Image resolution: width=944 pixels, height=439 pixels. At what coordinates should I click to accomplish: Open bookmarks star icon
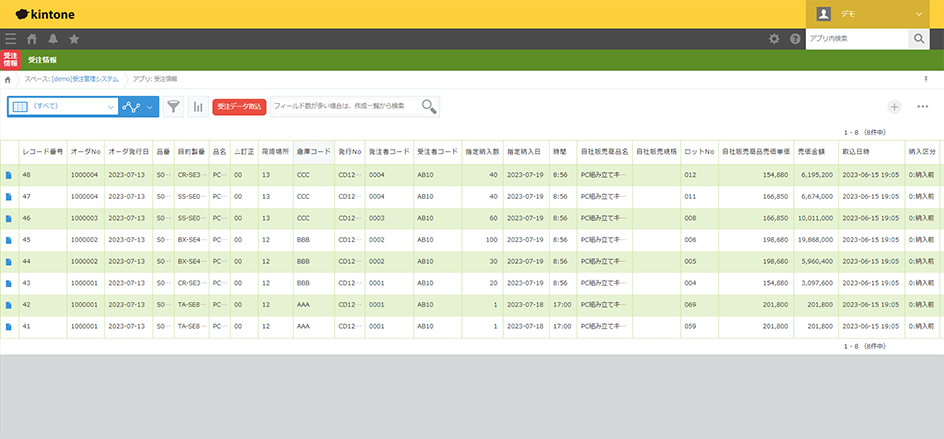[74, 39]
